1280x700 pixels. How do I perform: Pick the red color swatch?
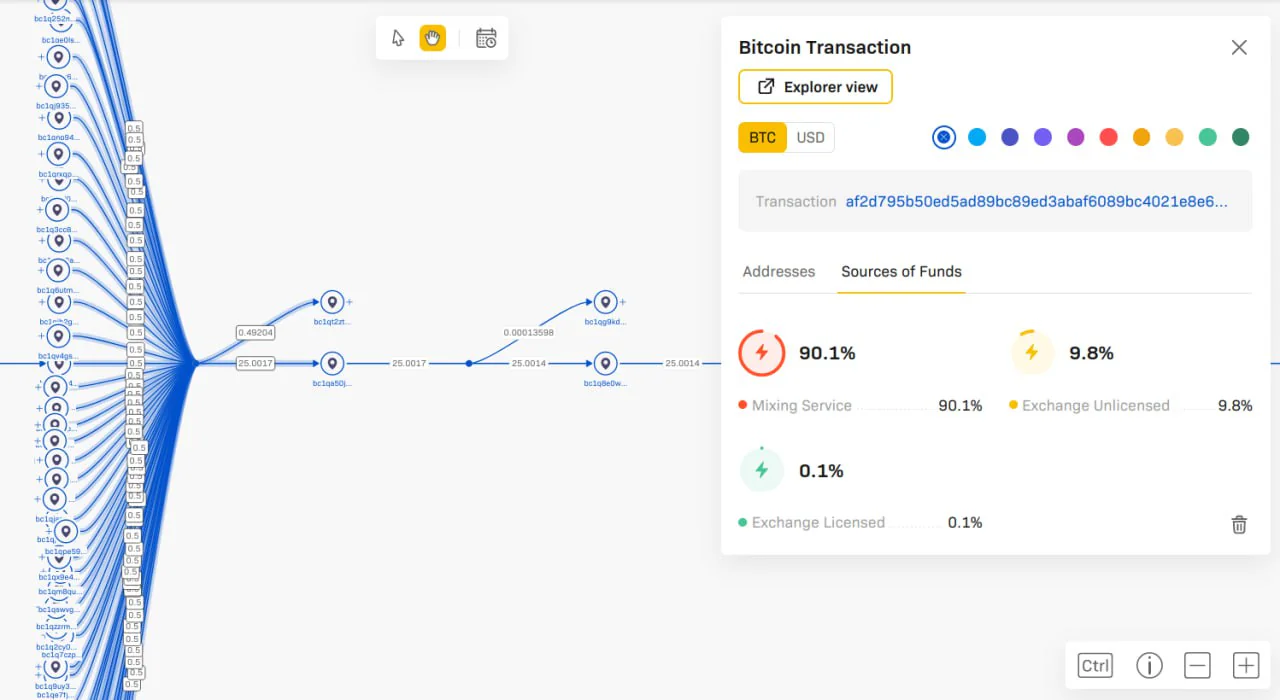click(x=1108, y=137)
